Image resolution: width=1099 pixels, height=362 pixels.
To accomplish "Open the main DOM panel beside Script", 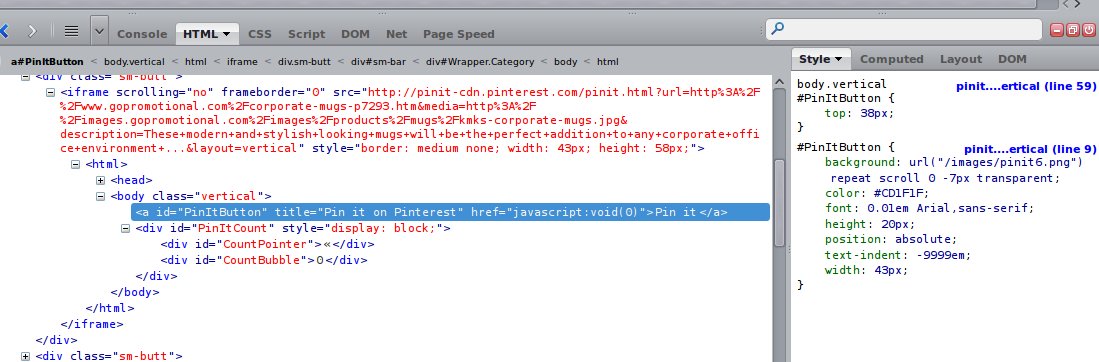I will pyautogui.click(x=355, y=34).
